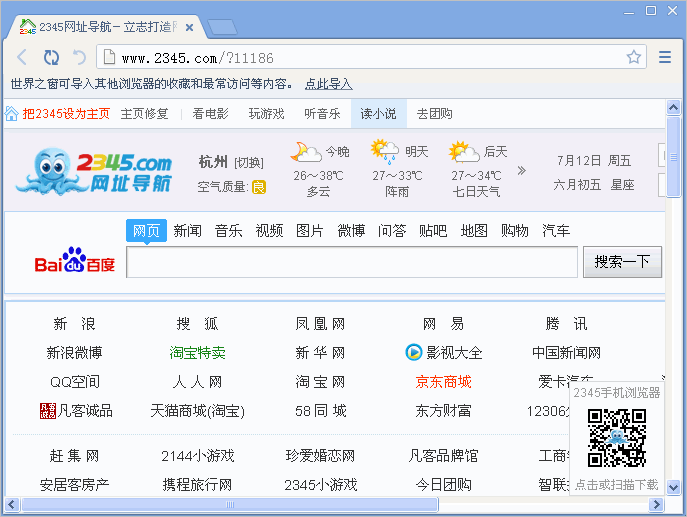Open the 东方财富 link

coord(443,411)
